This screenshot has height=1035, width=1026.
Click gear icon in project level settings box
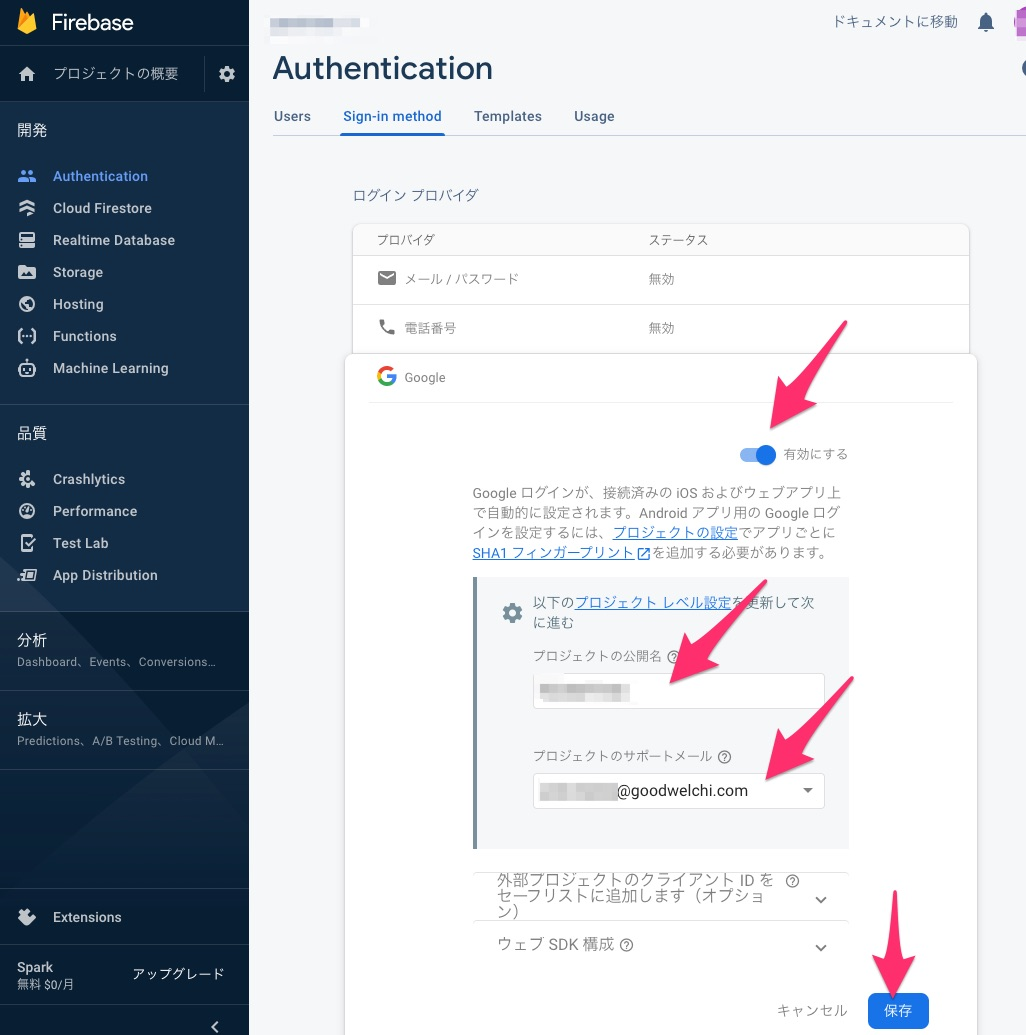(512, 613)
